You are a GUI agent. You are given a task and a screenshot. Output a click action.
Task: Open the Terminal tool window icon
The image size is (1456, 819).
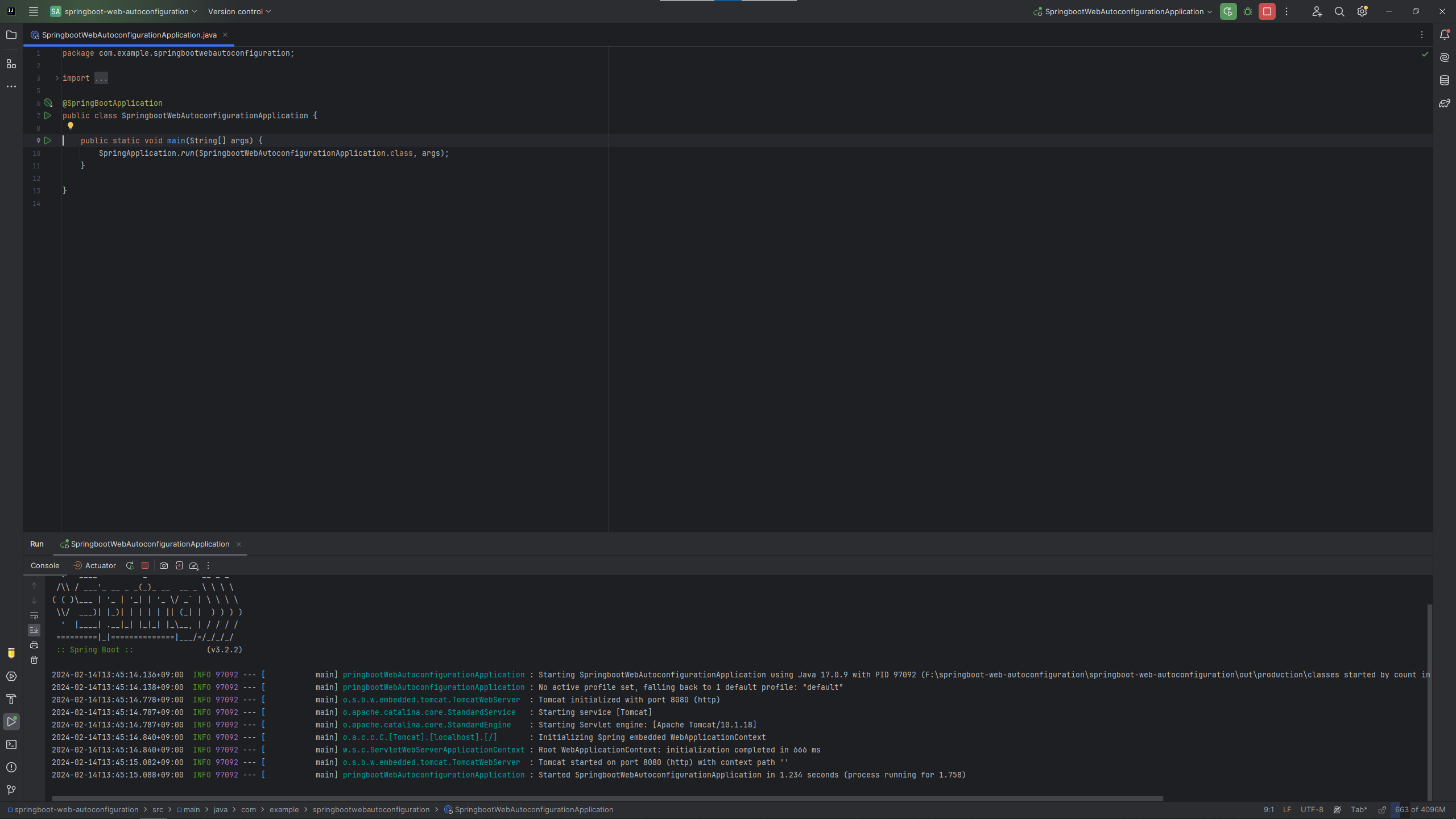click(11, 744)
